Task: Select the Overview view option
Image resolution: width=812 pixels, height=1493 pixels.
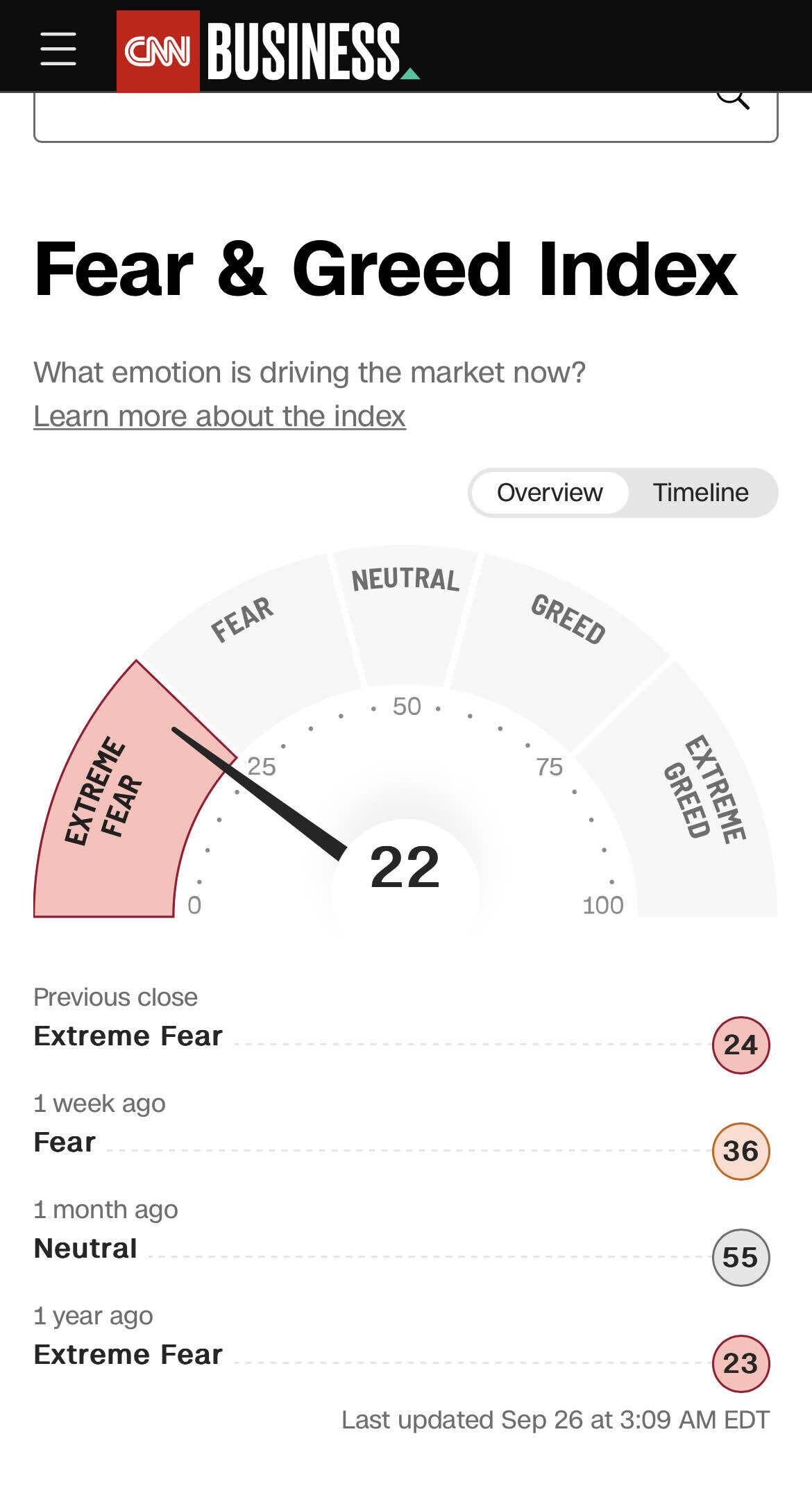Action: pos(550,493)
